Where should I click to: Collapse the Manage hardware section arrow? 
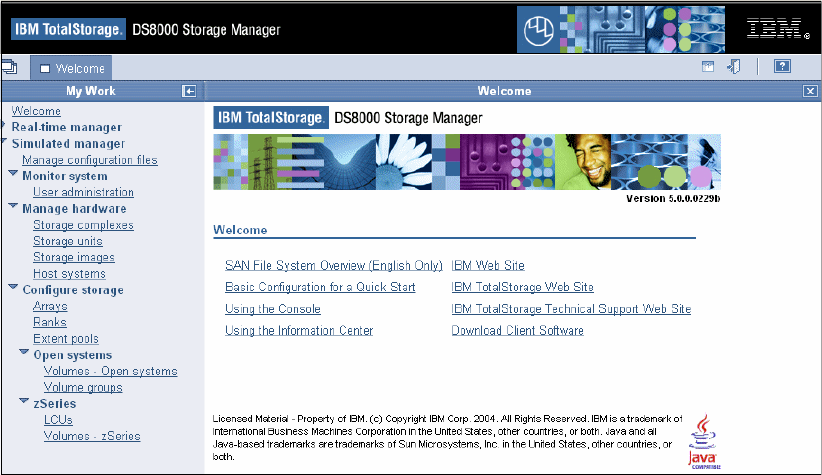[14, 206]
